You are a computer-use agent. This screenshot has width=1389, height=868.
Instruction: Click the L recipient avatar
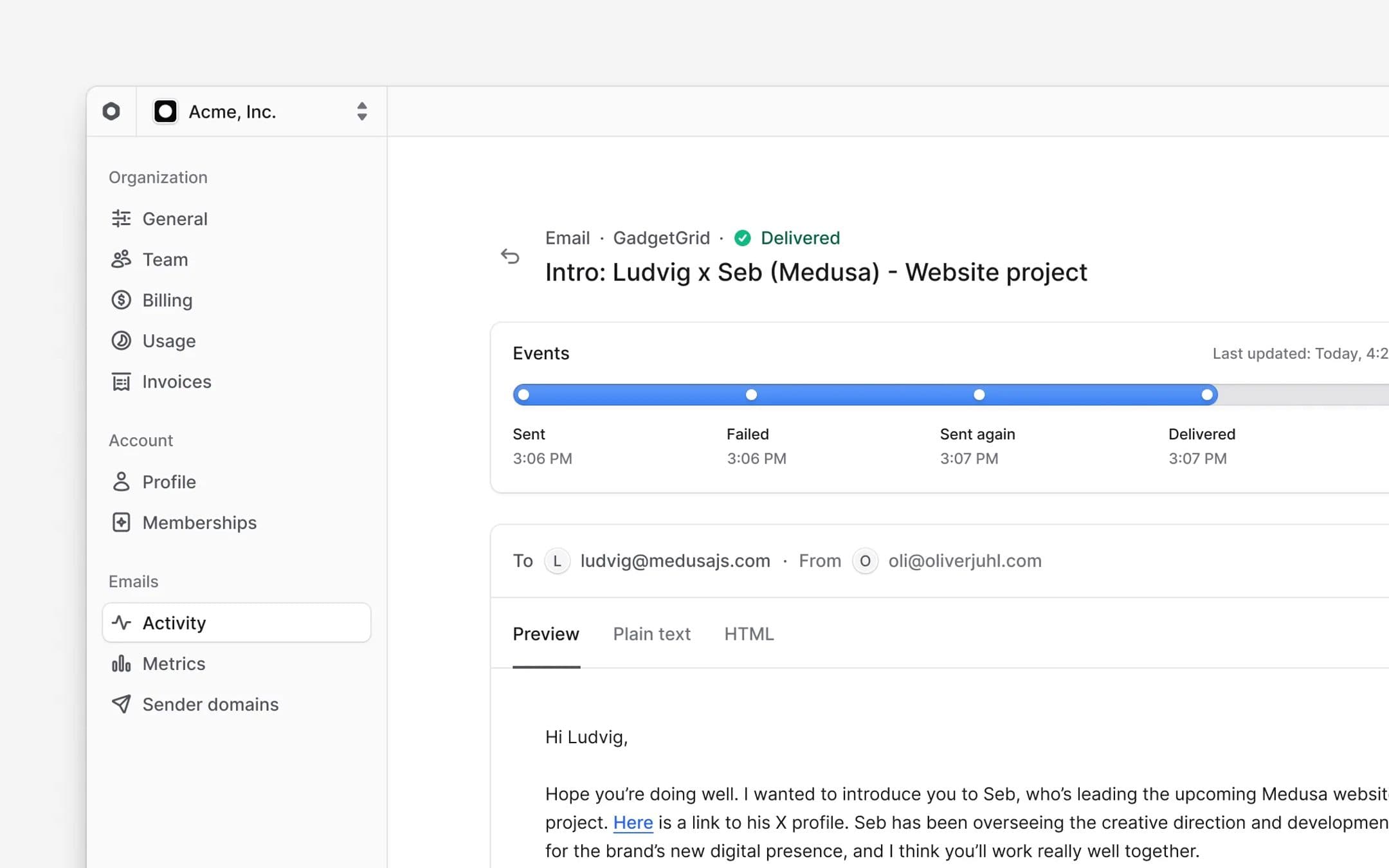tap(557, 561)
